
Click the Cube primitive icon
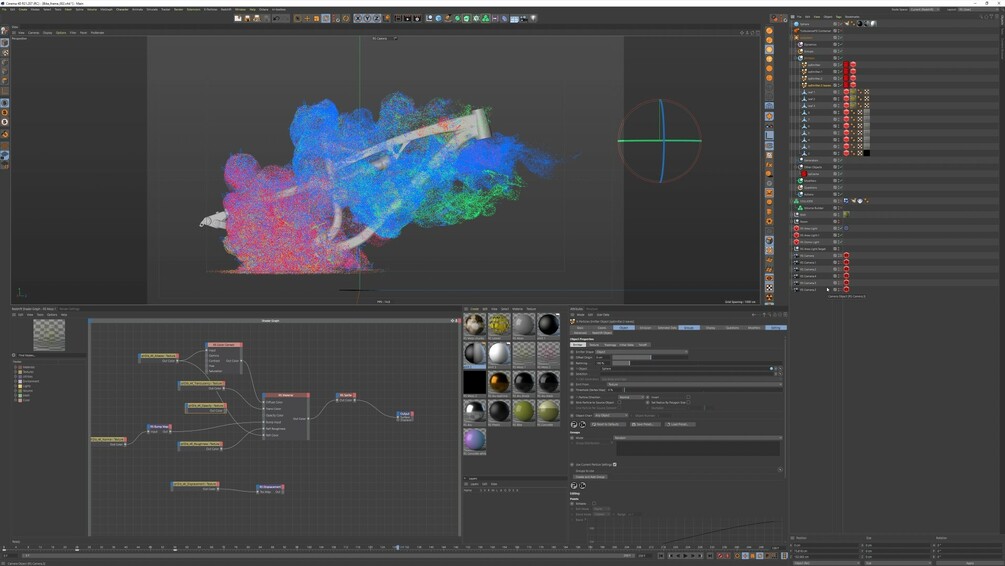(x=438, y=19)
